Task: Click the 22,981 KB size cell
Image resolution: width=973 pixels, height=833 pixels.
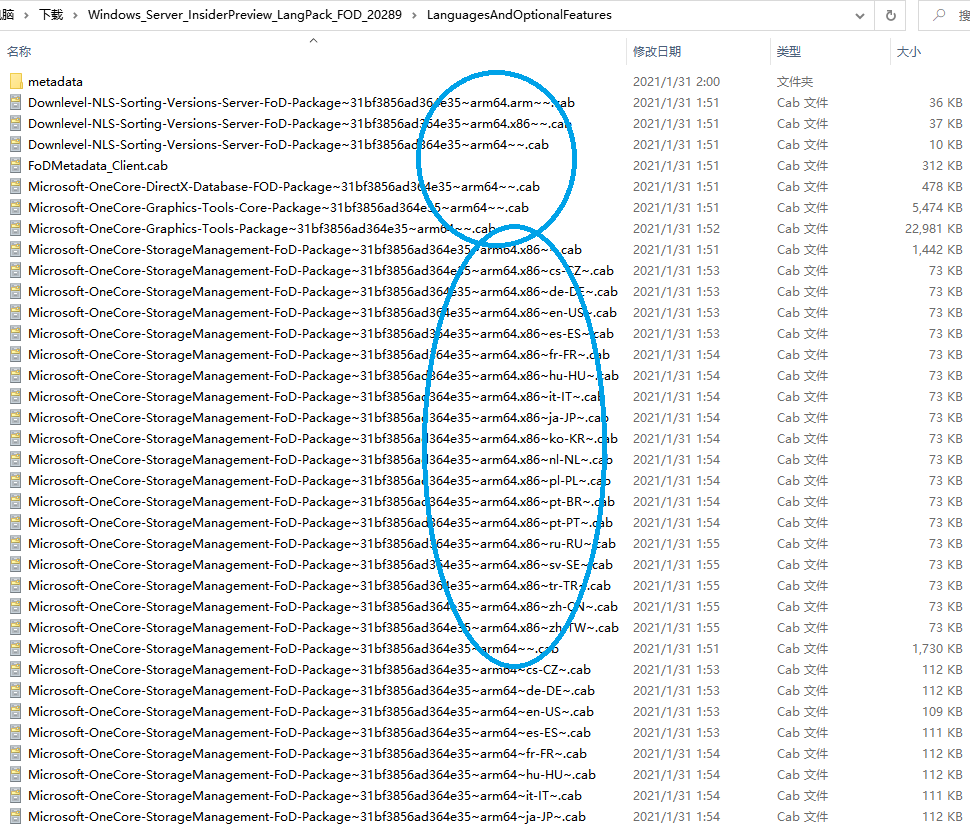Action: coord(934,228)
